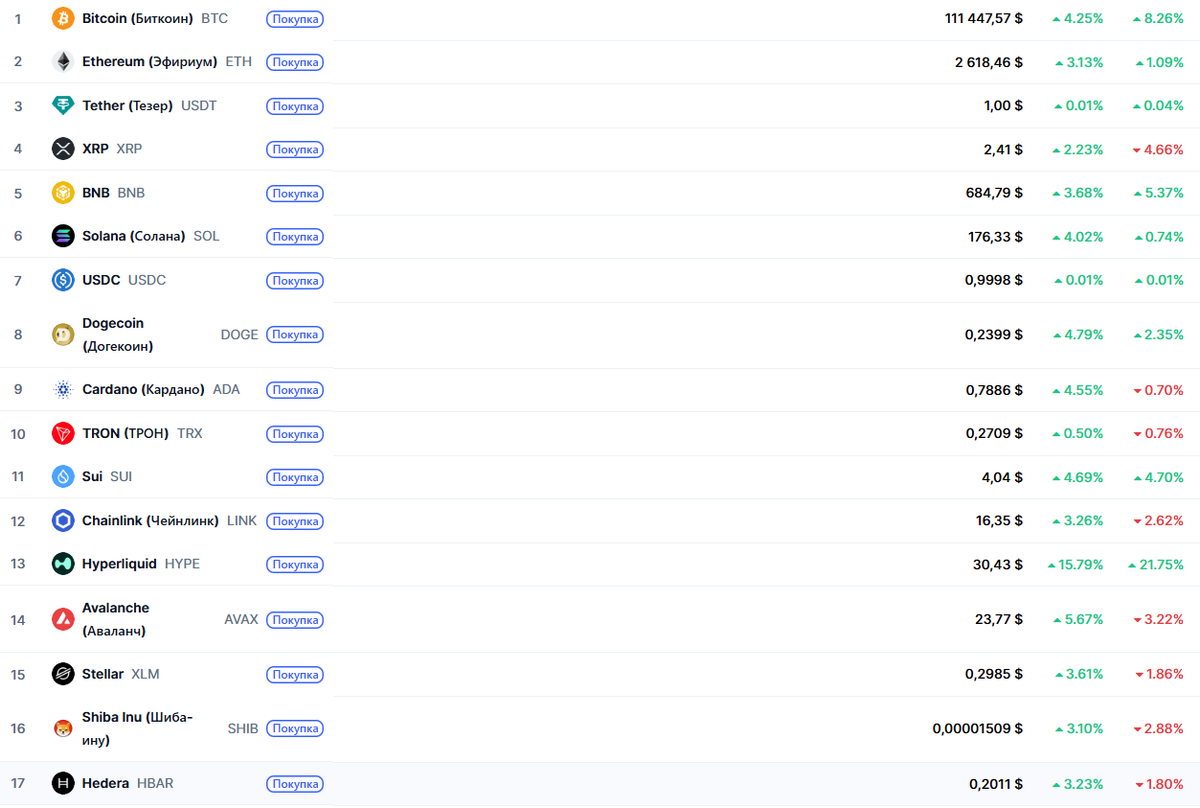Viewport: 1200px width, 808px height.
Task: Click Покупка button in XRP row
Action: (x=295, y=150)
